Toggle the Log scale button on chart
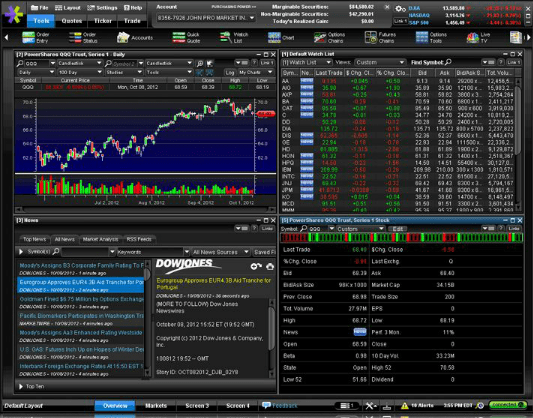 pyautogui.click(x=230, y=72)
